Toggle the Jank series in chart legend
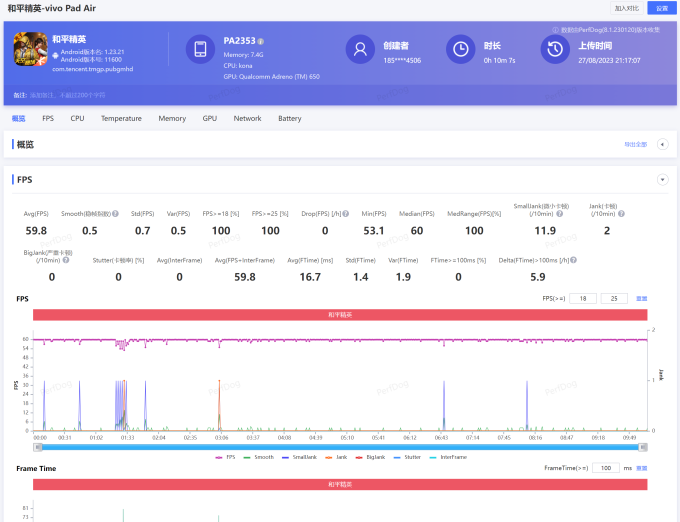This screenshot has width=680, height=522. coord(336,457)
